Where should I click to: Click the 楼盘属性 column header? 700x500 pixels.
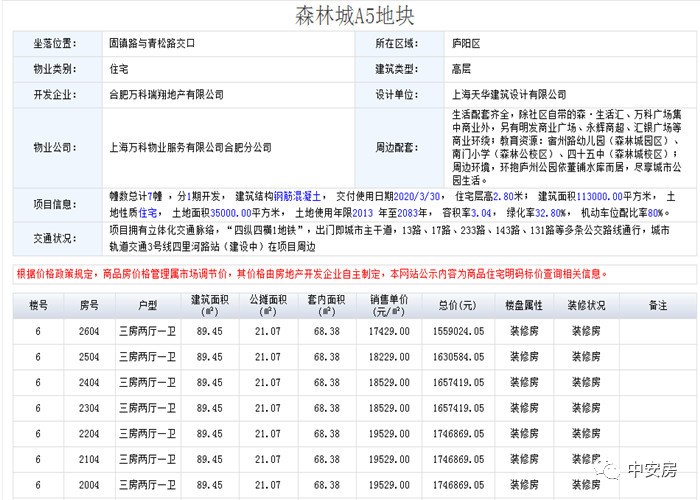click(524, 306)
